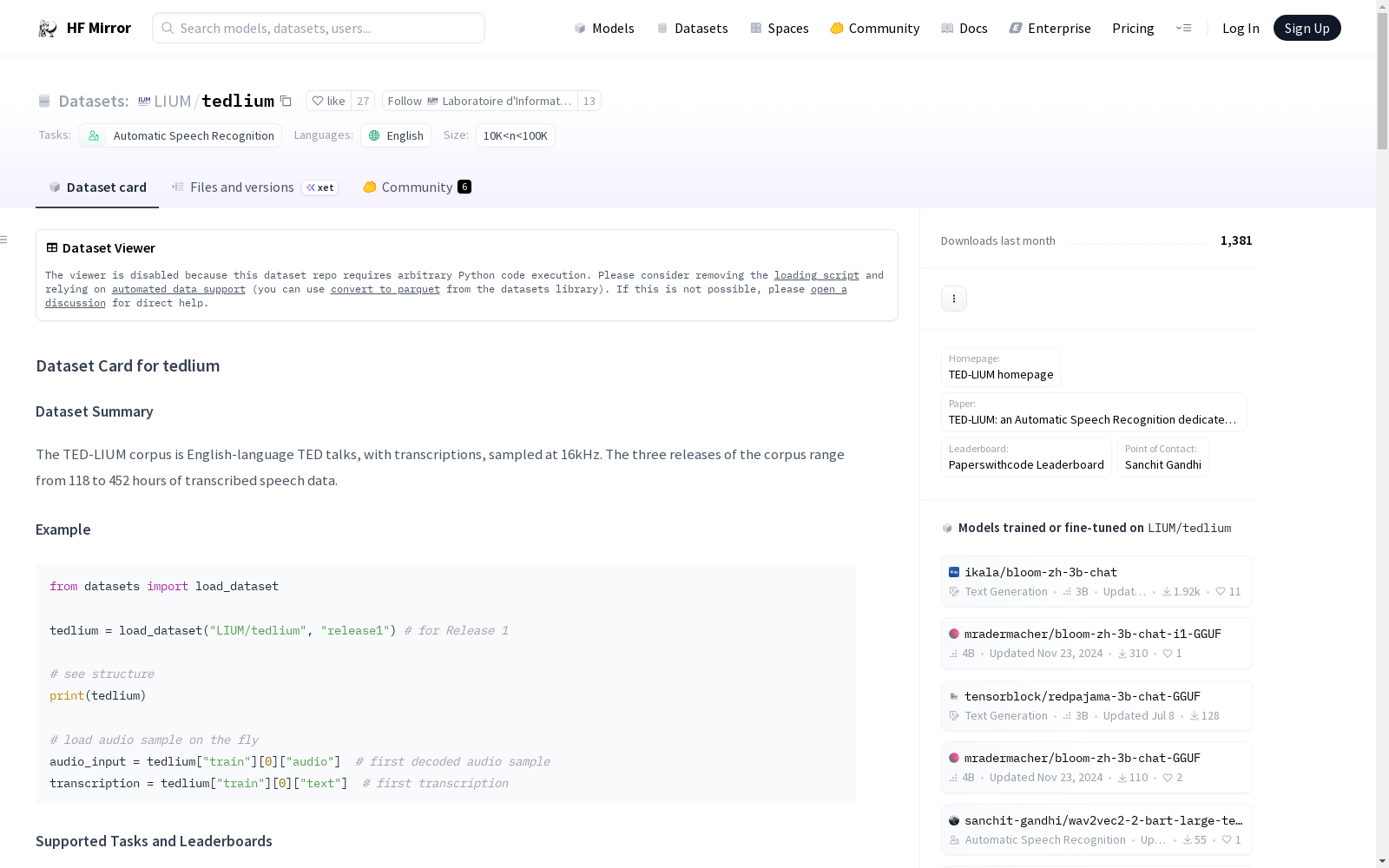Click the downloads count 1,381
1389x868 pixels.
tap(1236, 240)
